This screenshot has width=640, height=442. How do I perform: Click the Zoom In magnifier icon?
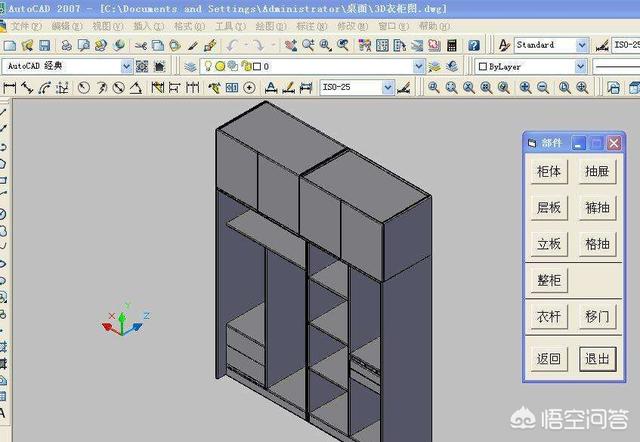click(x=526, y=87)
